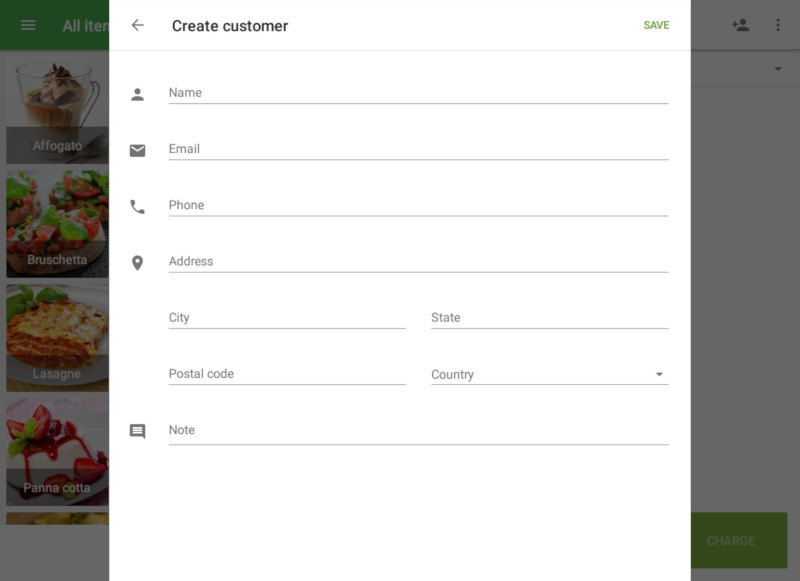Image resolution: width=800 pixels, height=581 pixels.
Task: Click the phone icon beside Phone field
Action: pyautogui.click(x=138, y=205)
